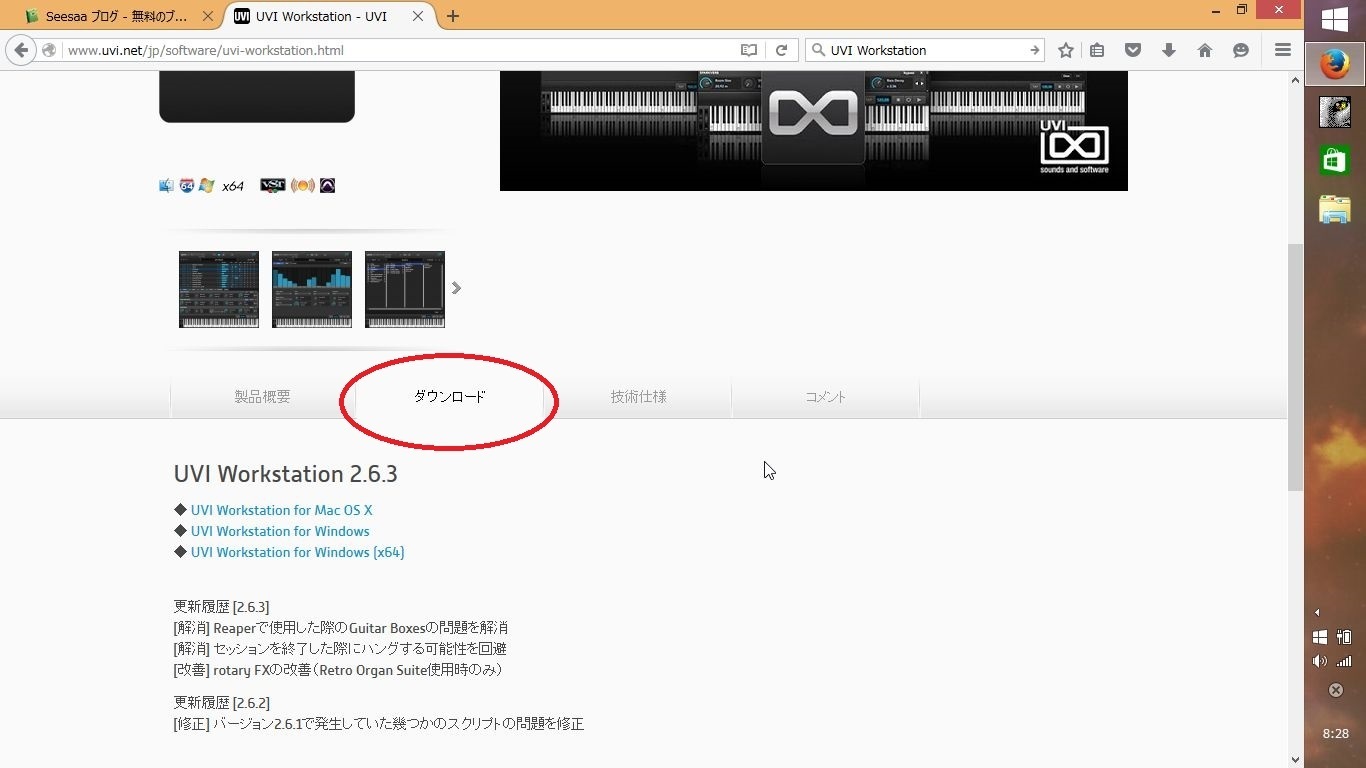Image resolution: width=1366 pixels, height=768 pixels.
Task: Open the third product screenshot thumbnail
Action: coord(405,289)
